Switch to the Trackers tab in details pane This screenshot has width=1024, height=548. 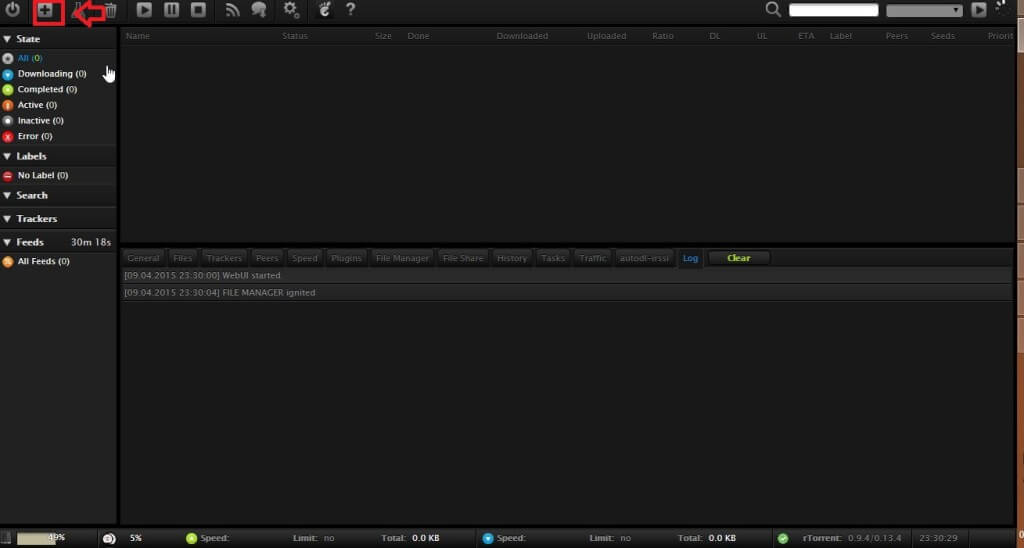224,258
